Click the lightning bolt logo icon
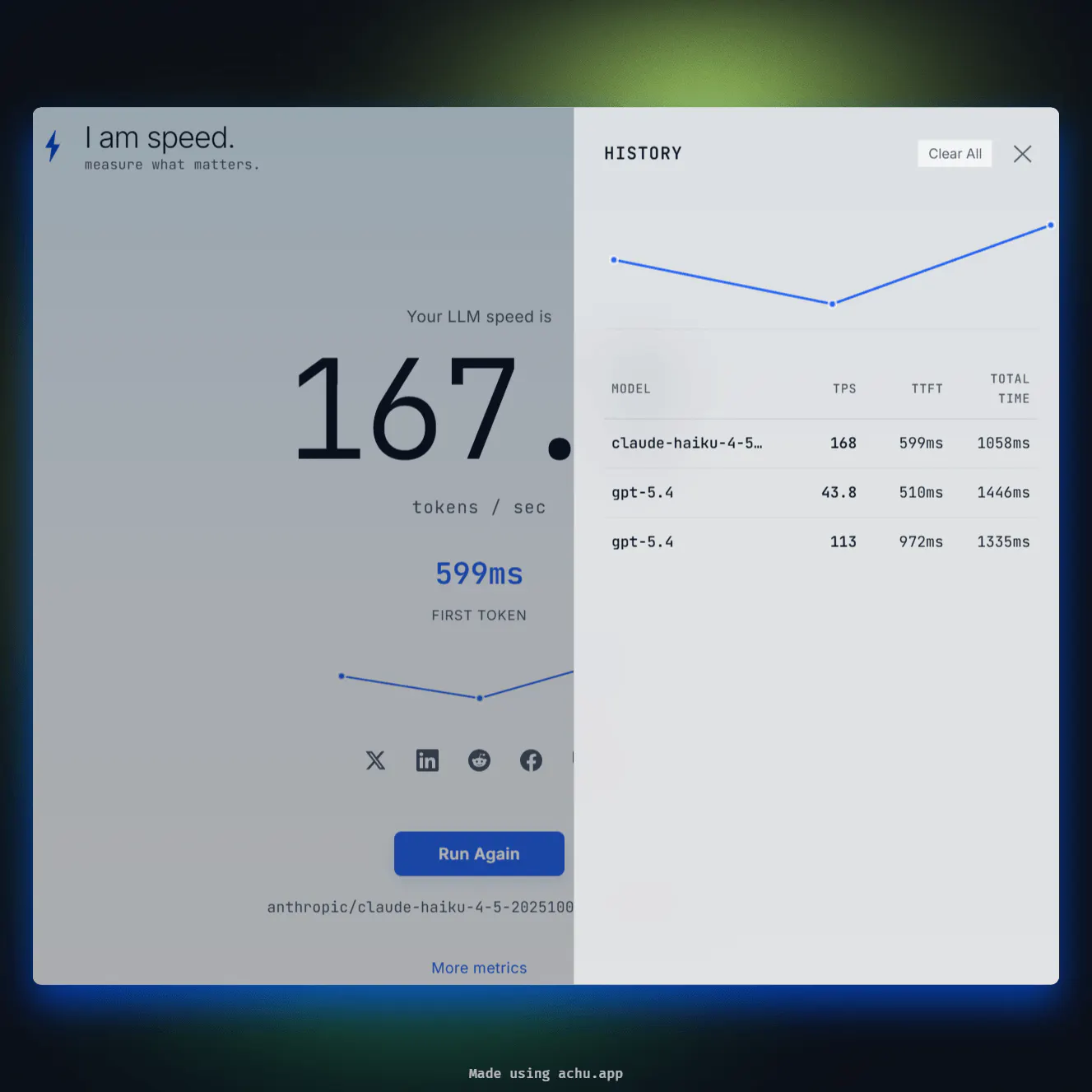The image size is (1092, 1092). pos(53,146)
